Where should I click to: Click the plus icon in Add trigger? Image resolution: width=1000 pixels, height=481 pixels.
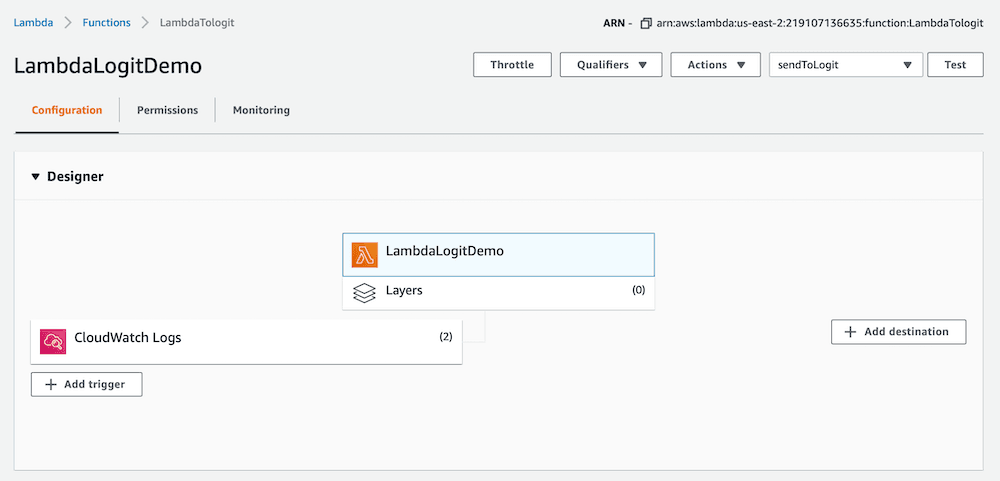[x=51, y=384]
